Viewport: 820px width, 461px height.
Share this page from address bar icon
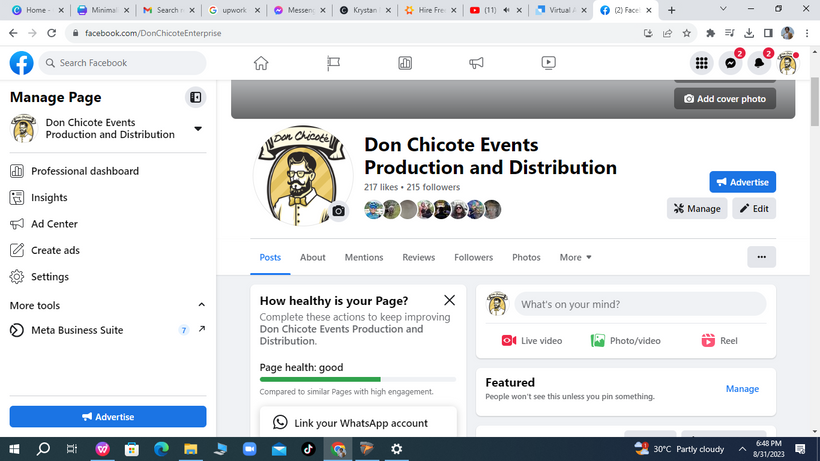pos(667,33)
